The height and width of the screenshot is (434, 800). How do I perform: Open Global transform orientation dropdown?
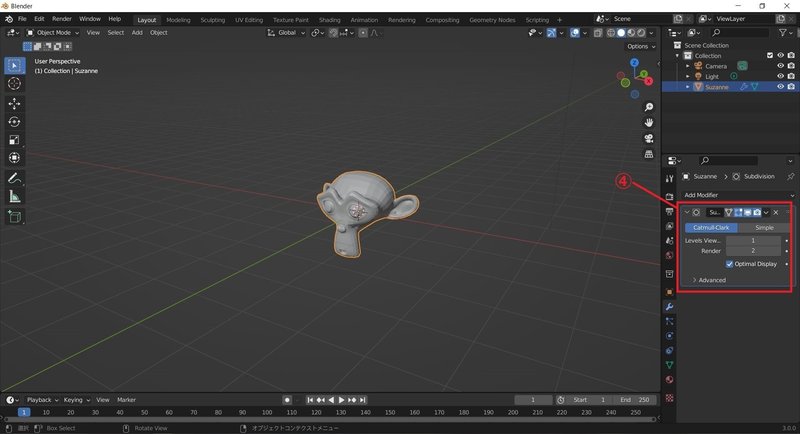click(x=286, y=33)
